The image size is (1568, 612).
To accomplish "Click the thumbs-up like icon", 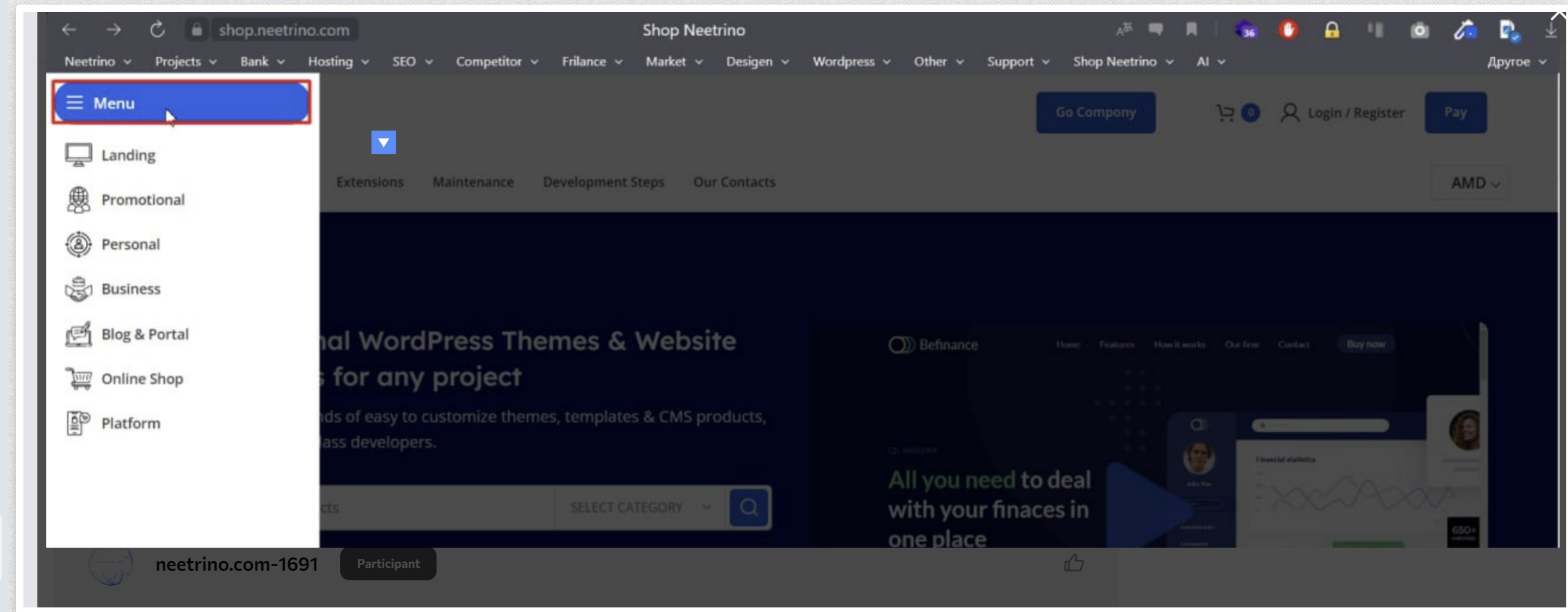I will pos(1073,563).
